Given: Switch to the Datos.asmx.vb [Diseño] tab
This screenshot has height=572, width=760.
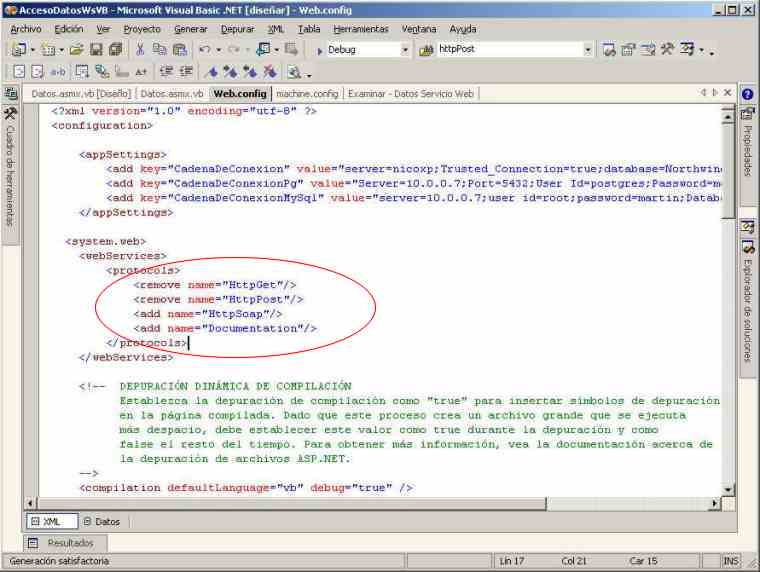Looking at the screenshot, I should tap(81, 94).
